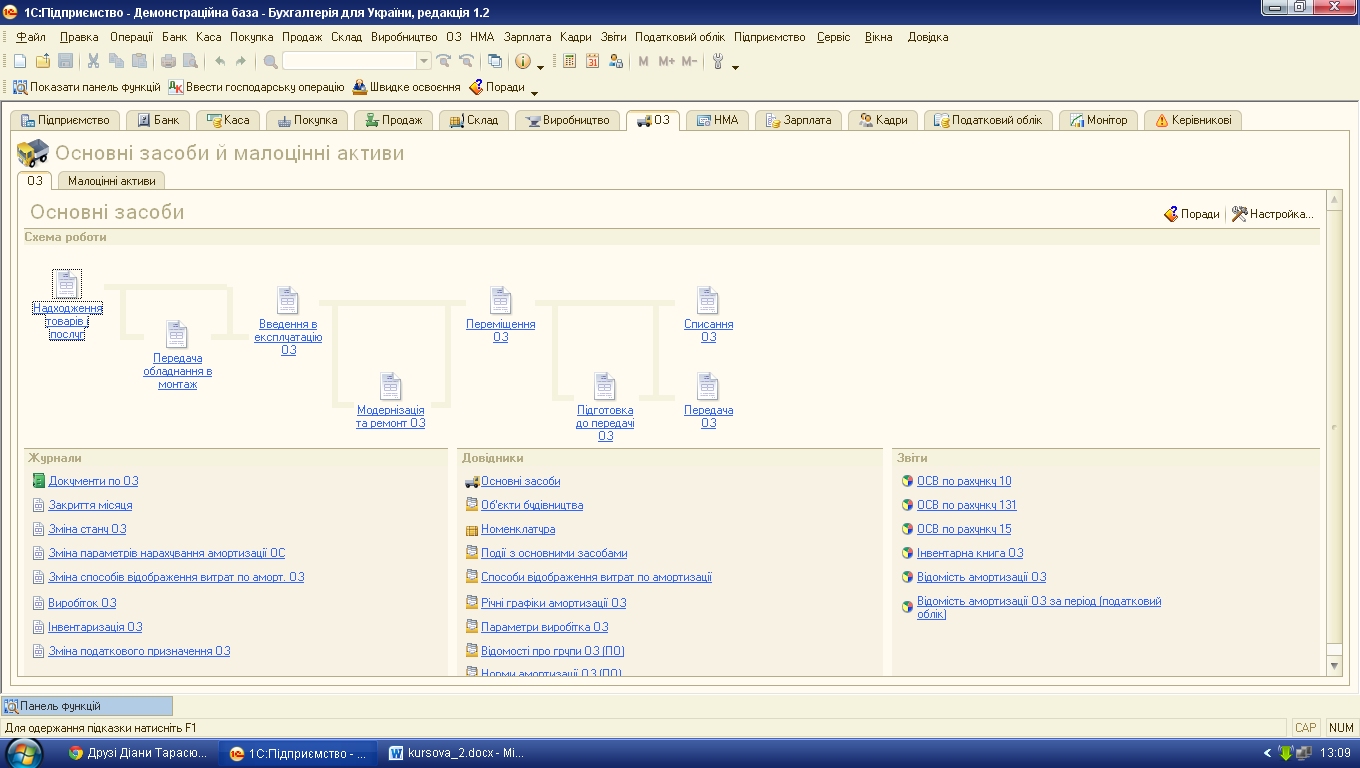The width and height of the screenshot is (1360, 768).
Task: Expand the Help icon dropdown arrow
Action: click(541, 66)
